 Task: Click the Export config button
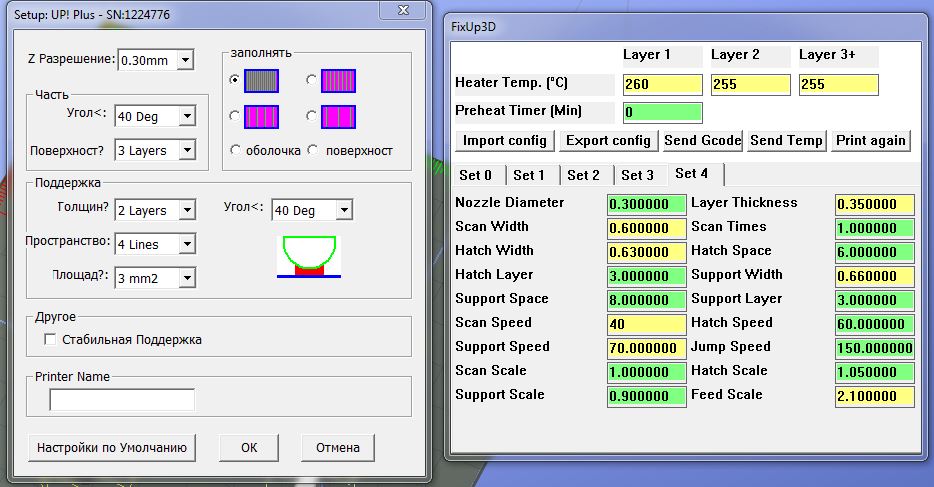click(608, 141)
